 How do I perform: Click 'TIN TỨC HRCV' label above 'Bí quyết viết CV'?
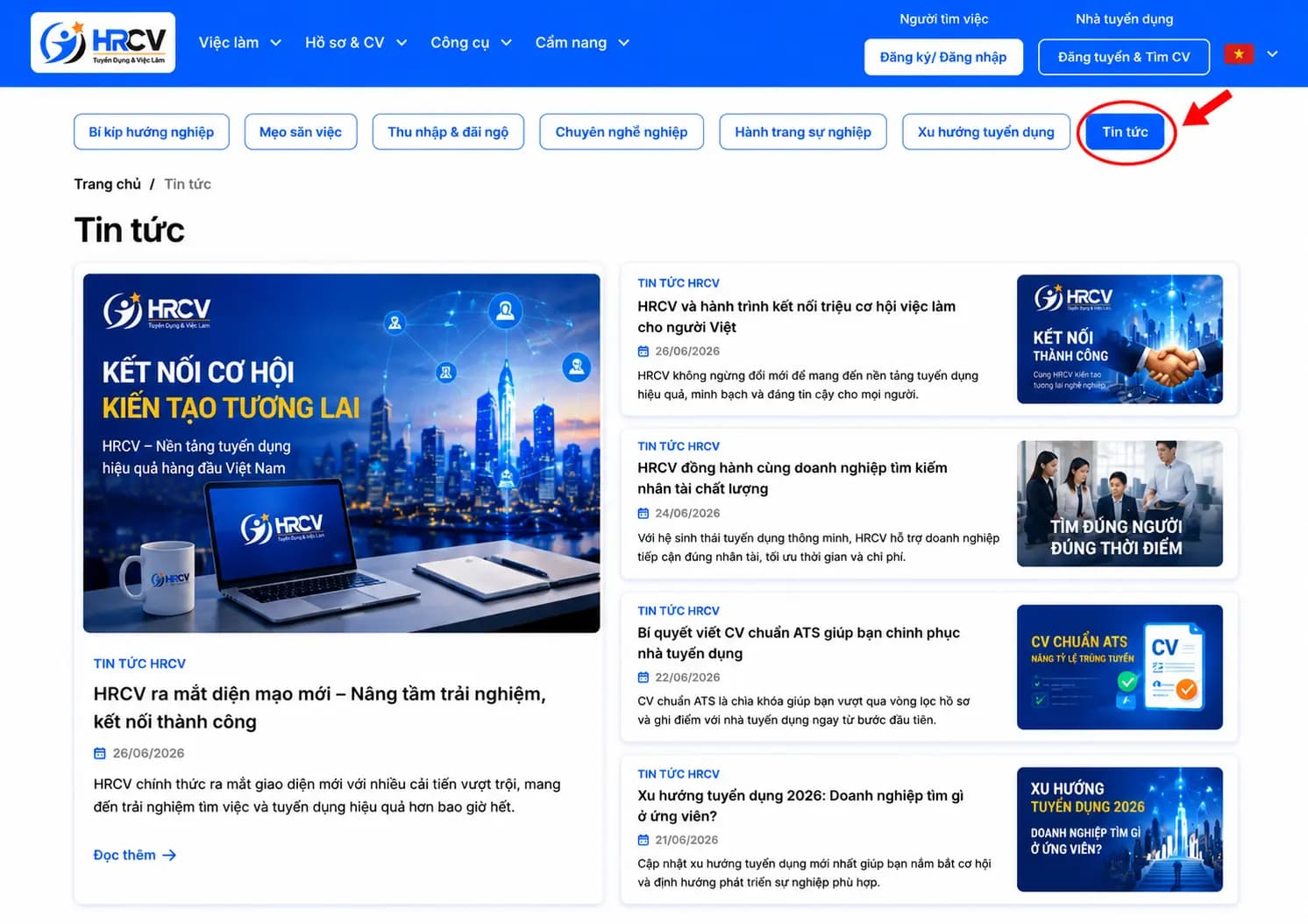coord(679,610)
